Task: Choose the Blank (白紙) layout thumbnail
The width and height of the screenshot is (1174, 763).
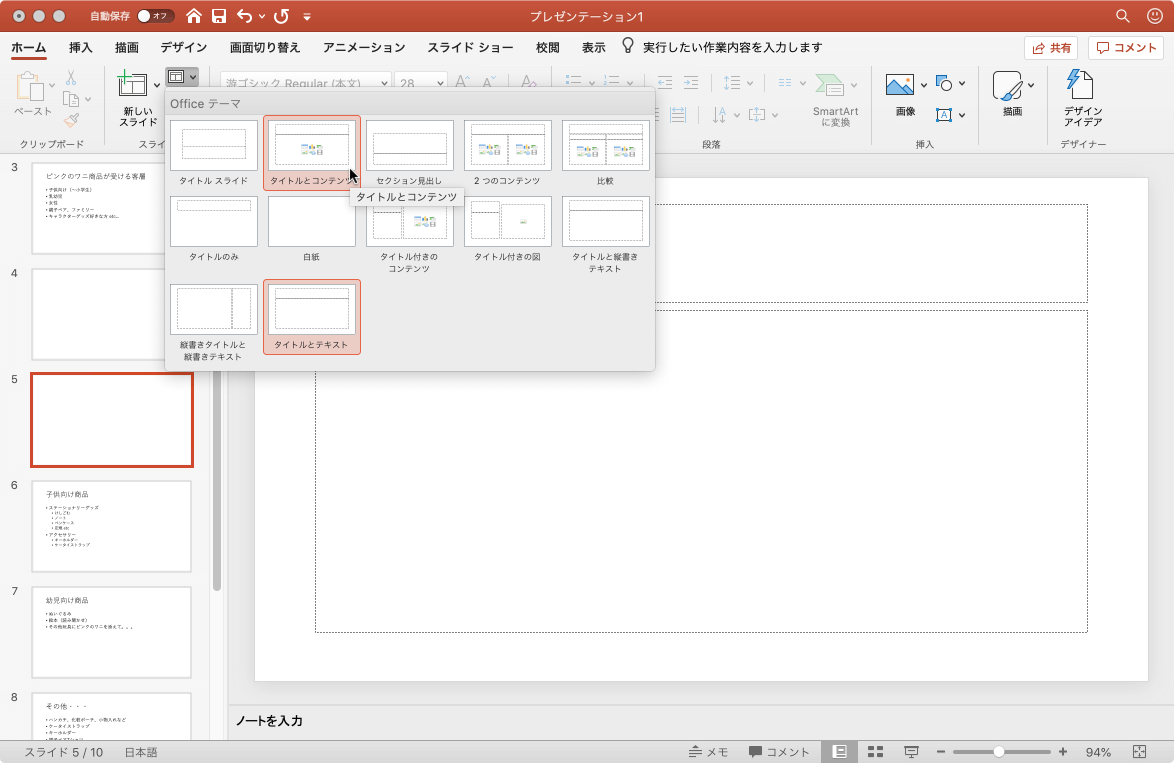Action: coord(311,221)
